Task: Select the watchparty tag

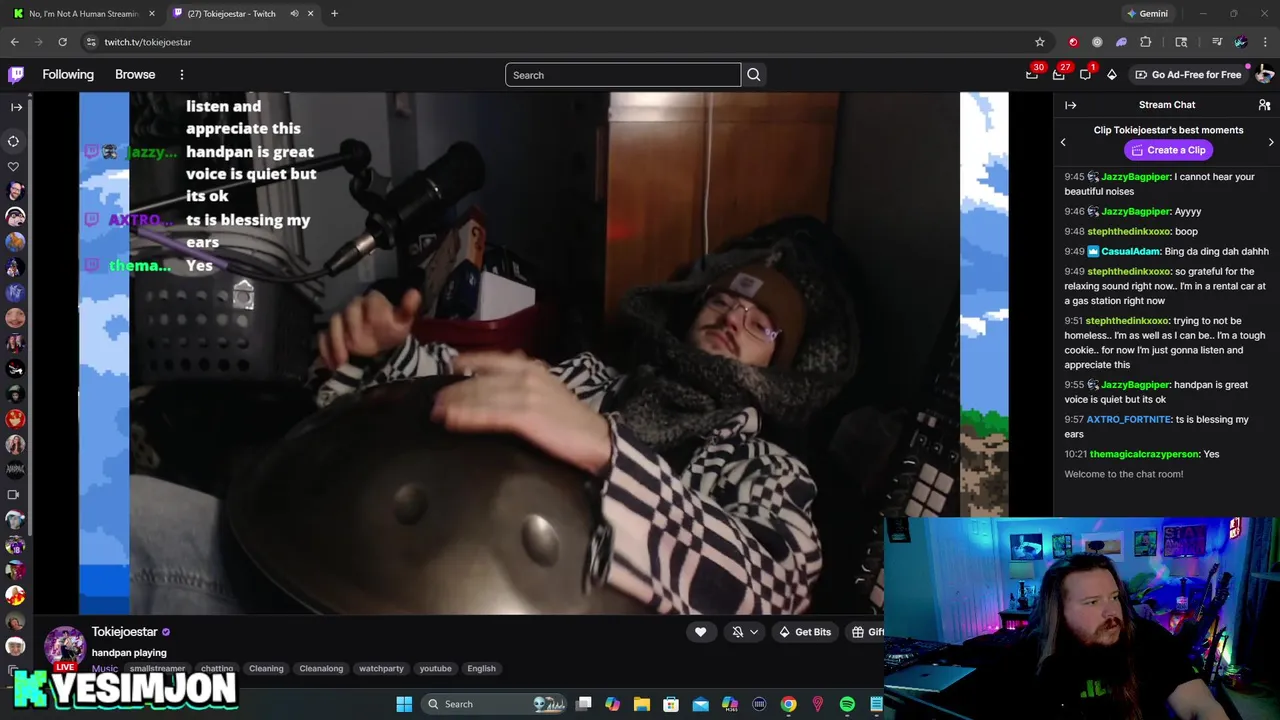Action: point(381,668)
